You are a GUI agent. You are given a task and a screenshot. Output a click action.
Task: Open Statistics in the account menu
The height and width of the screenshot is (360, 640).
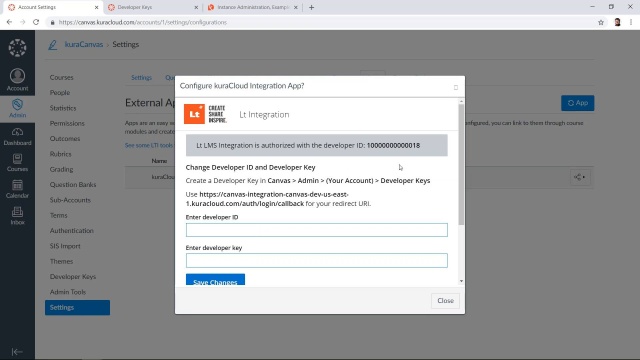pyautogui.click(x=63, y=108)
